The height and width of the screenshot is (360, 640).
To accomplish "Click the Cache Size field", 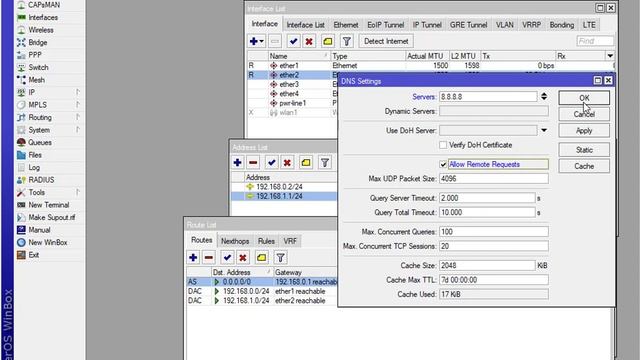I will coord(487,265).
